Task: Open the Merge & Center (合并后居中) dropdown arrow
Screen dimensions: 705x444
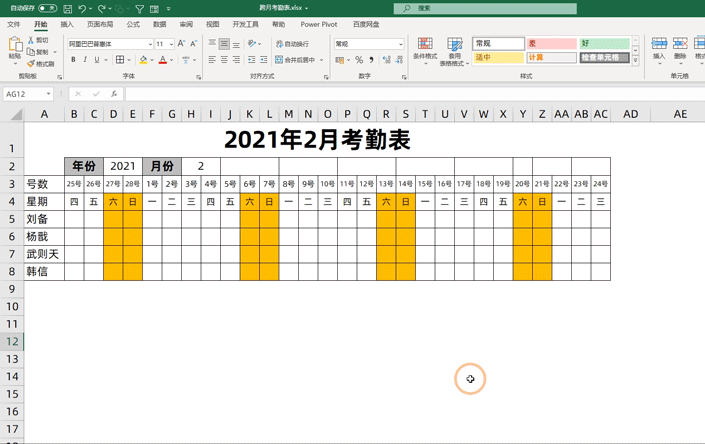Action: click(321, 60)
